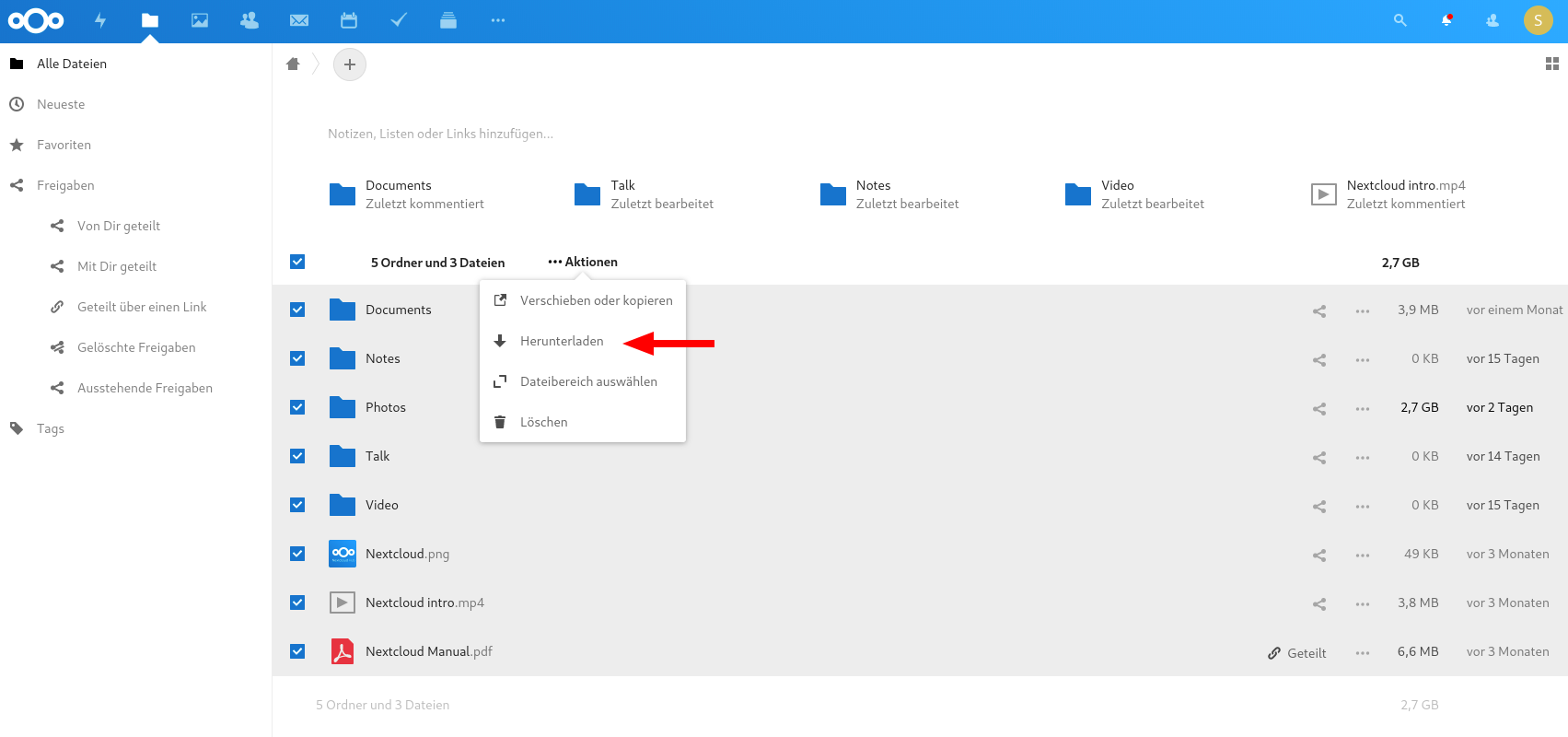Open the Activity app lightning icon
This screenshot has height=737, width=1568.
(100, 20)
